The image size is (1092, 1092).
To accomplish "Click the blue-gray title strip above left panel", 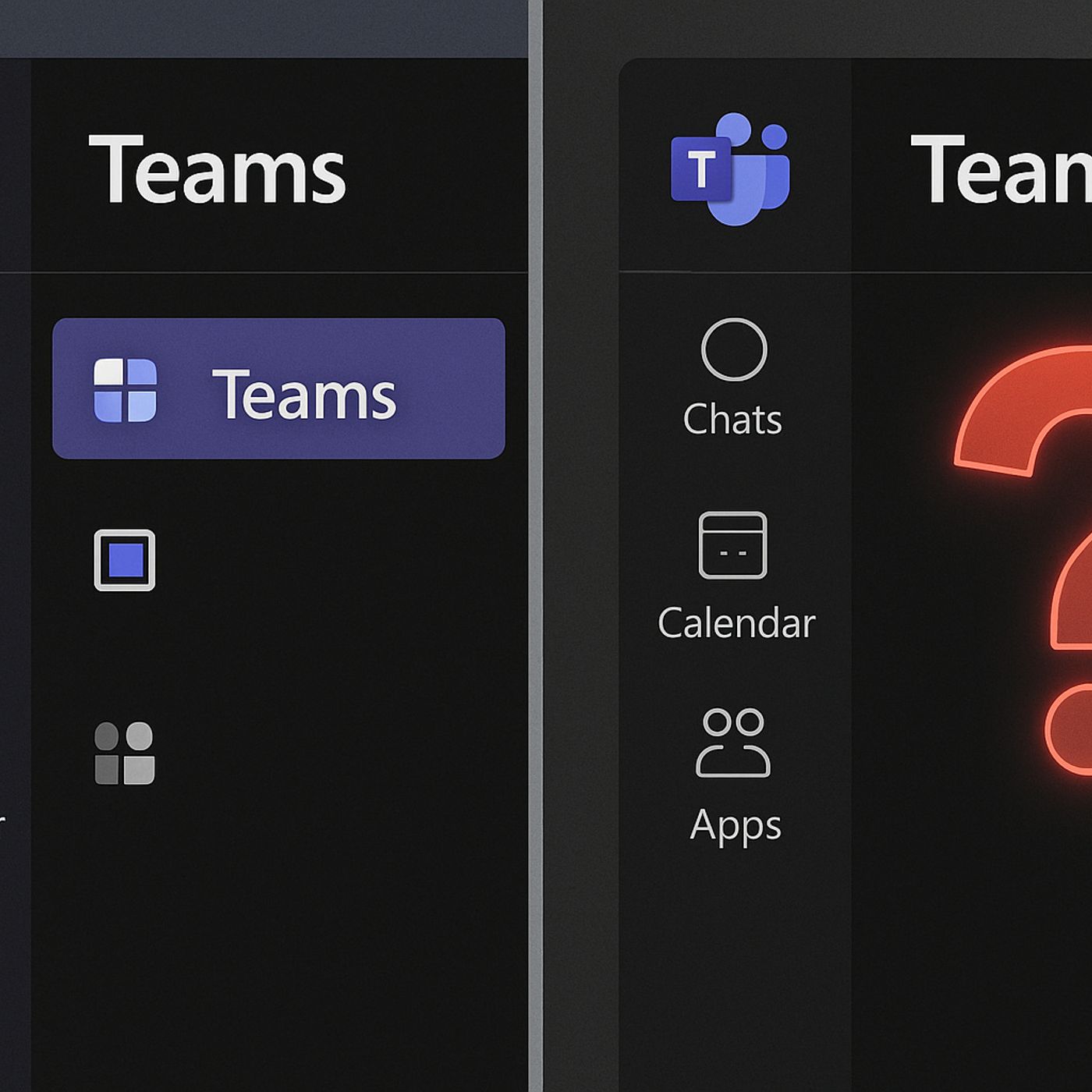I will pos(264,28).
